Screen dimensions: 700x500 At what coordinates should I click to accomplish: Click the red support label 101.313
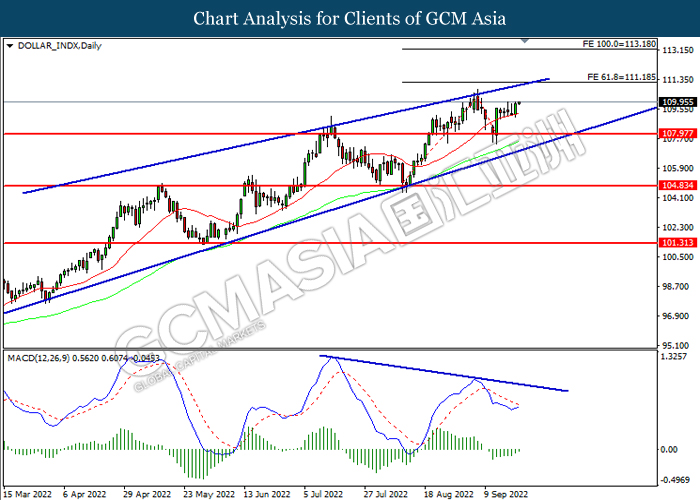[x=677, y=243]
